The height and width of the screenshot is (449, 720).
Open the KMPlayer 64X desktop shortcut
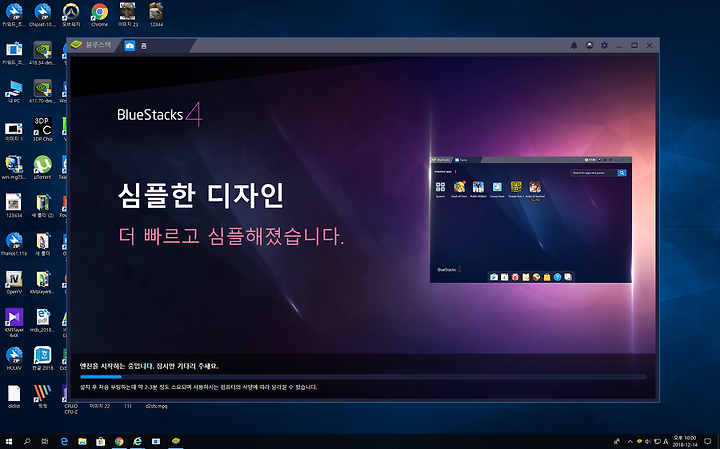(14, 323)
